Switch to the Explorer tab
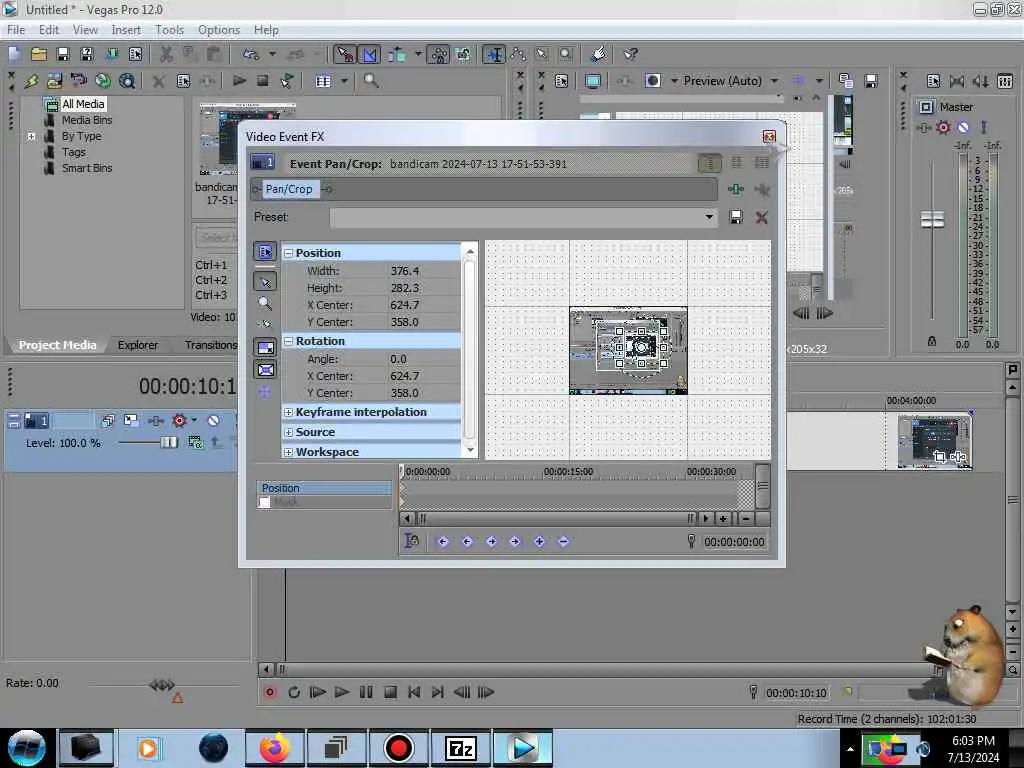Viewport: 1024px width, 768px height. pos(137,345)
